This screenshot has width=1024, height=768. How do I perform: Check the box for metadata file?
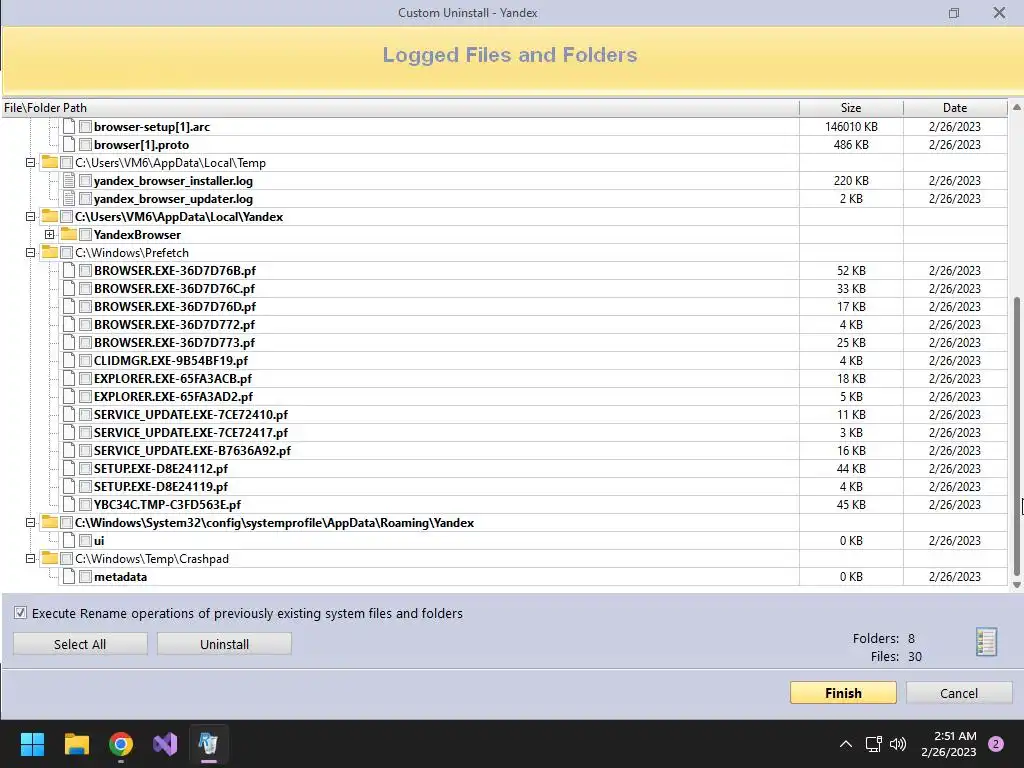85,577
